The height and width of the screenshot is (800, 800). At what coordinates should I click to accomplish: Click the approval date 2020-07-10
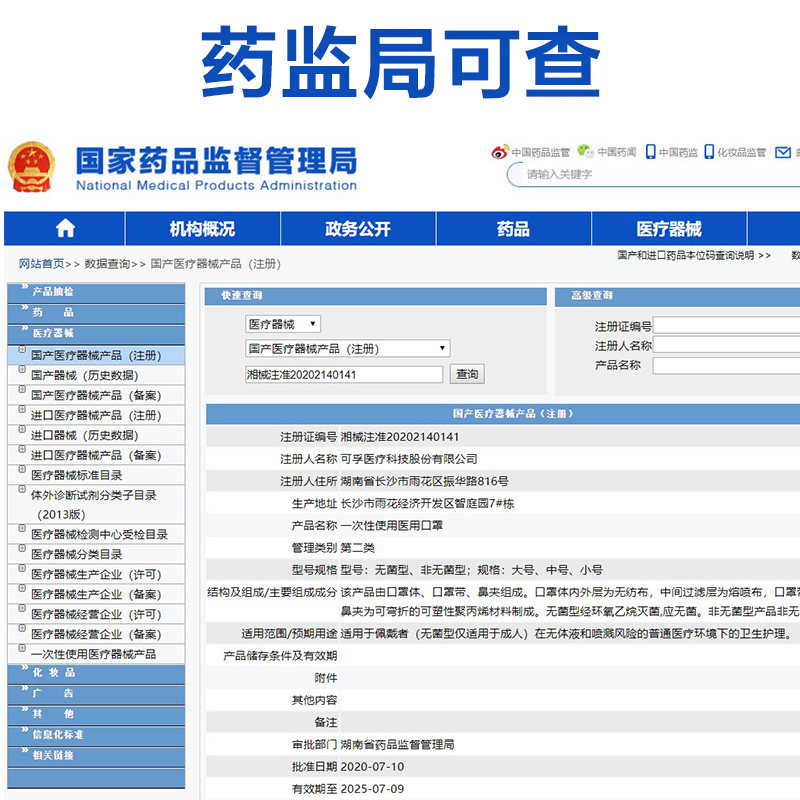click(372, 767)
